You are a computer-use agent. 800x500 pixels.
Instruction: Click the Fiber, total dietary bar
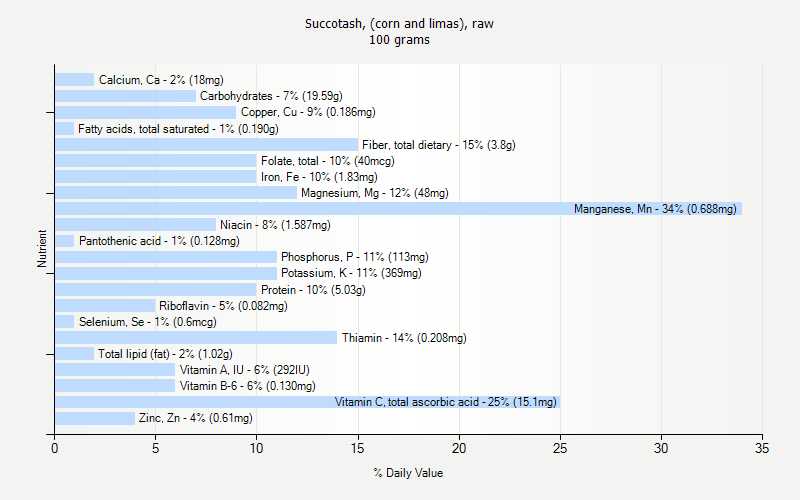tap(206, 145)
